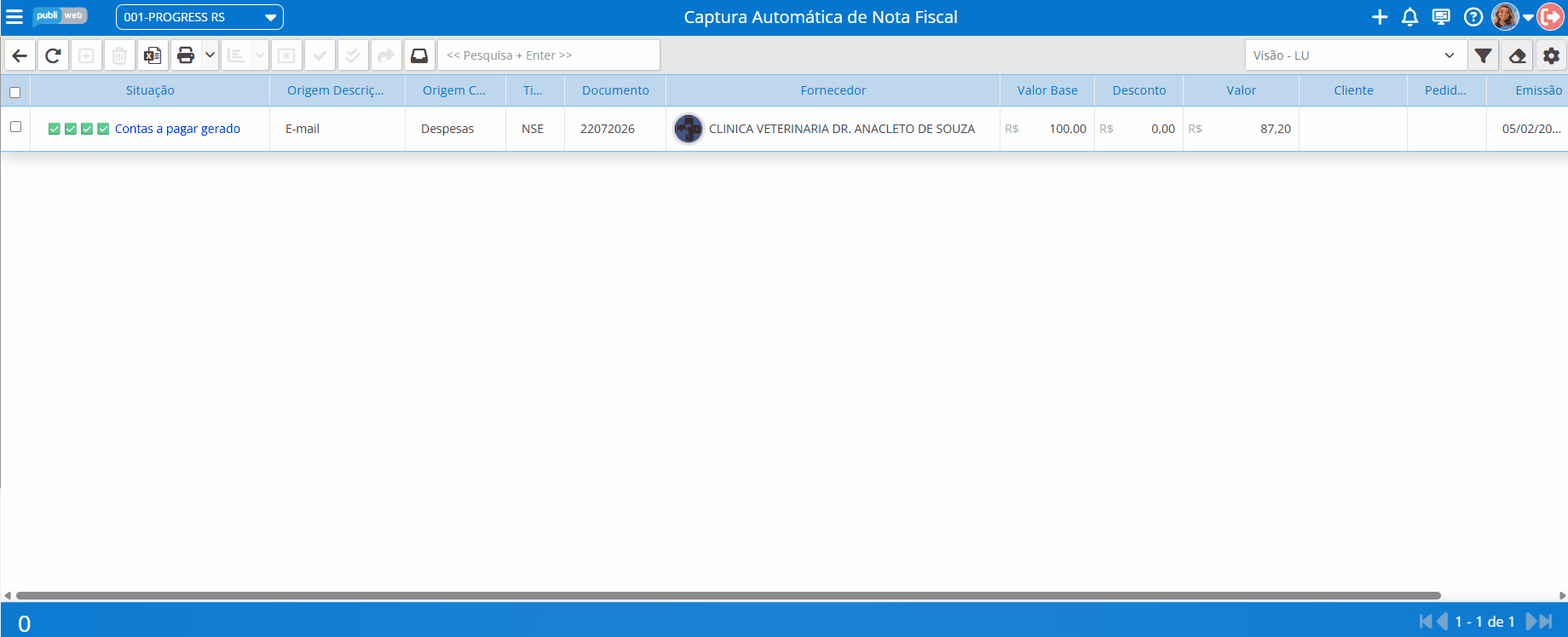Go to the last page

[1546, 622]
